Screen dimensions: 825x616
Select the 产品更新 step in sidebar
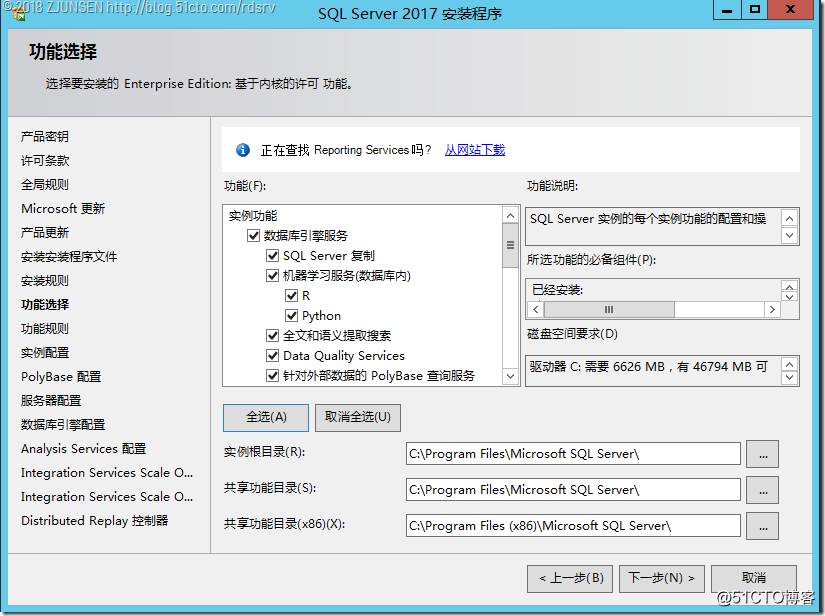[x=45, y=233]
